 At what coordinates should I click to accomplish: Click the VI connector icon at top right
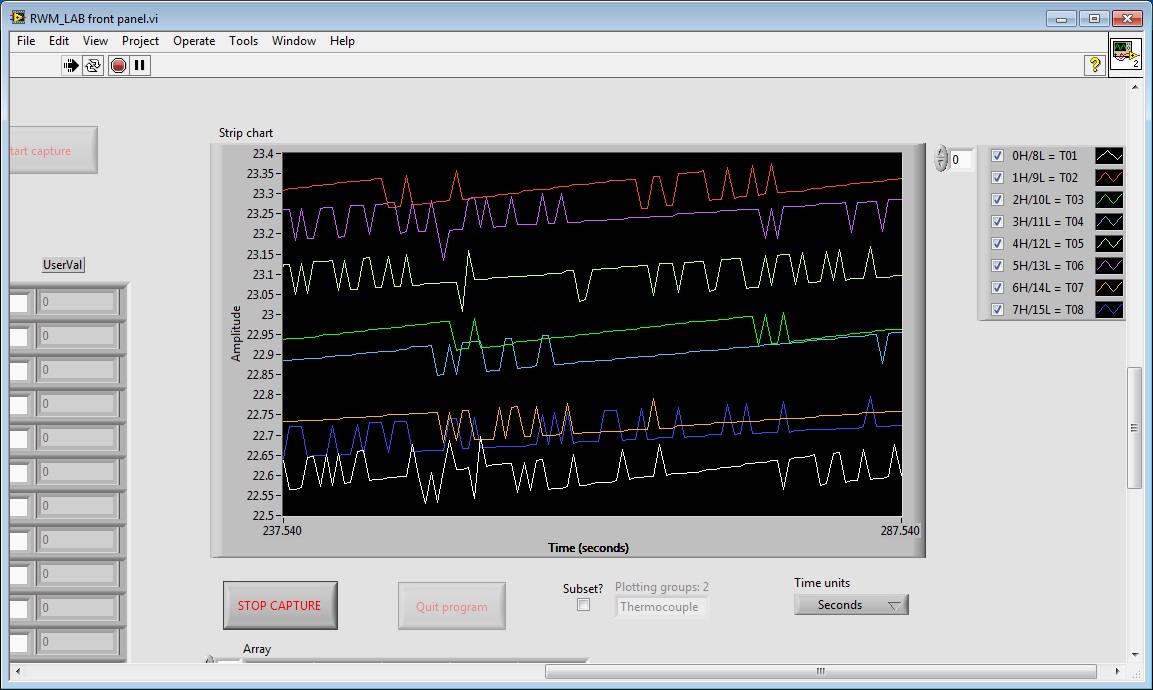tap(1126, 55)
